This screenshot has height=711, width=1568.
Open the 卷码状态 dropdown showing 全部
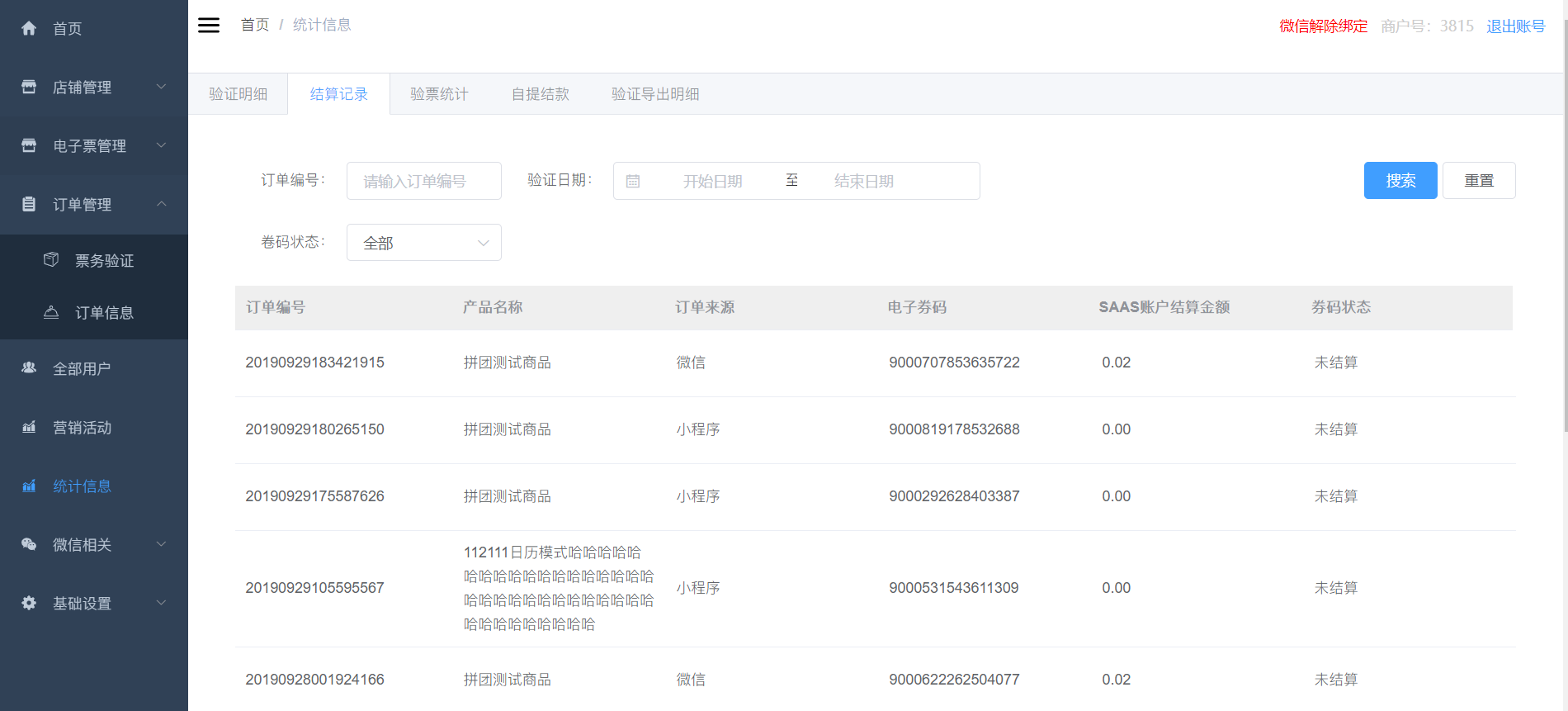click(423, 243)
